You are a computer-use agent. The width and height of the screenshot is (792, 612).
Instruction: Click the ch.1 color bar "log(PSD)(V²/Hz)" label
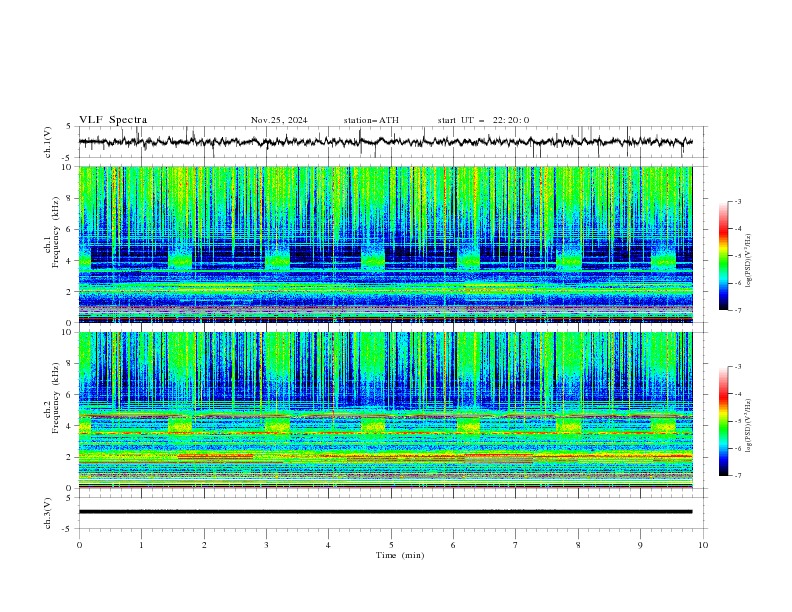click(x=748, y=261)
